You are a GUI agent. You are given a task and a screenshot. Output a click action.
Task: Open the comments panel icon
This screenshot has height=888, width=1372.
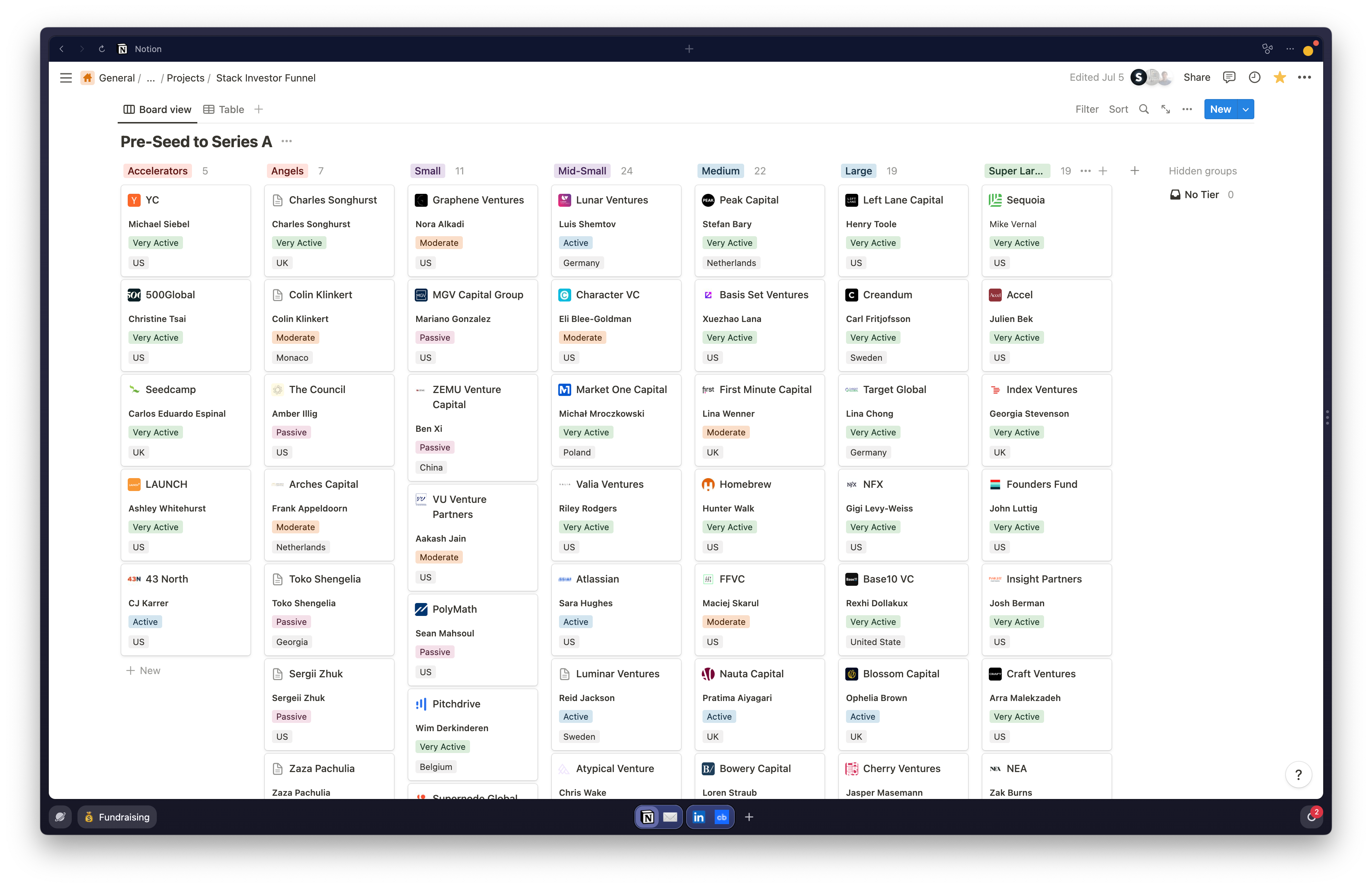[x=1229, y=77]
